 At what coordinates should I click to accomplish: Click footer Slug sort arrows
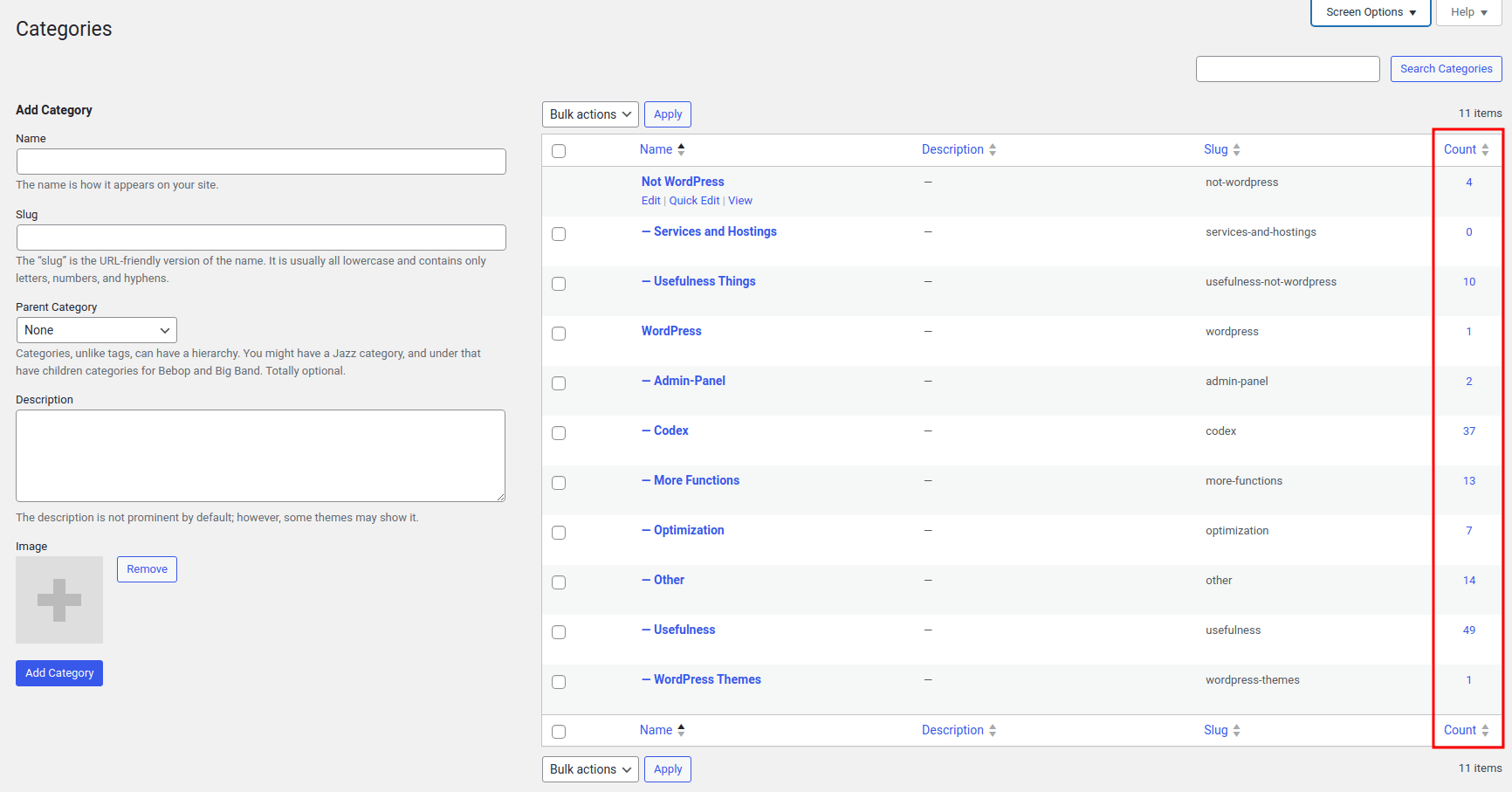pyautogui.click(x=1236, y=731)
